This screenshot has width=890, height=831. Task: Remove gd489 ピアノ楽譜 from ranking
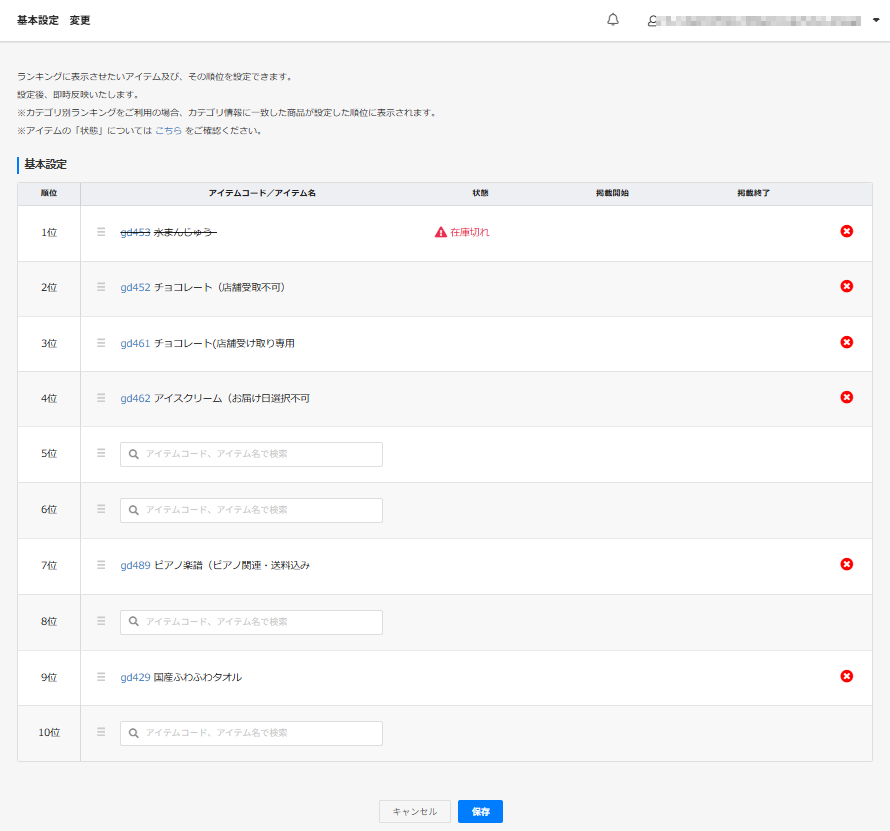click(x=846, y=564)
